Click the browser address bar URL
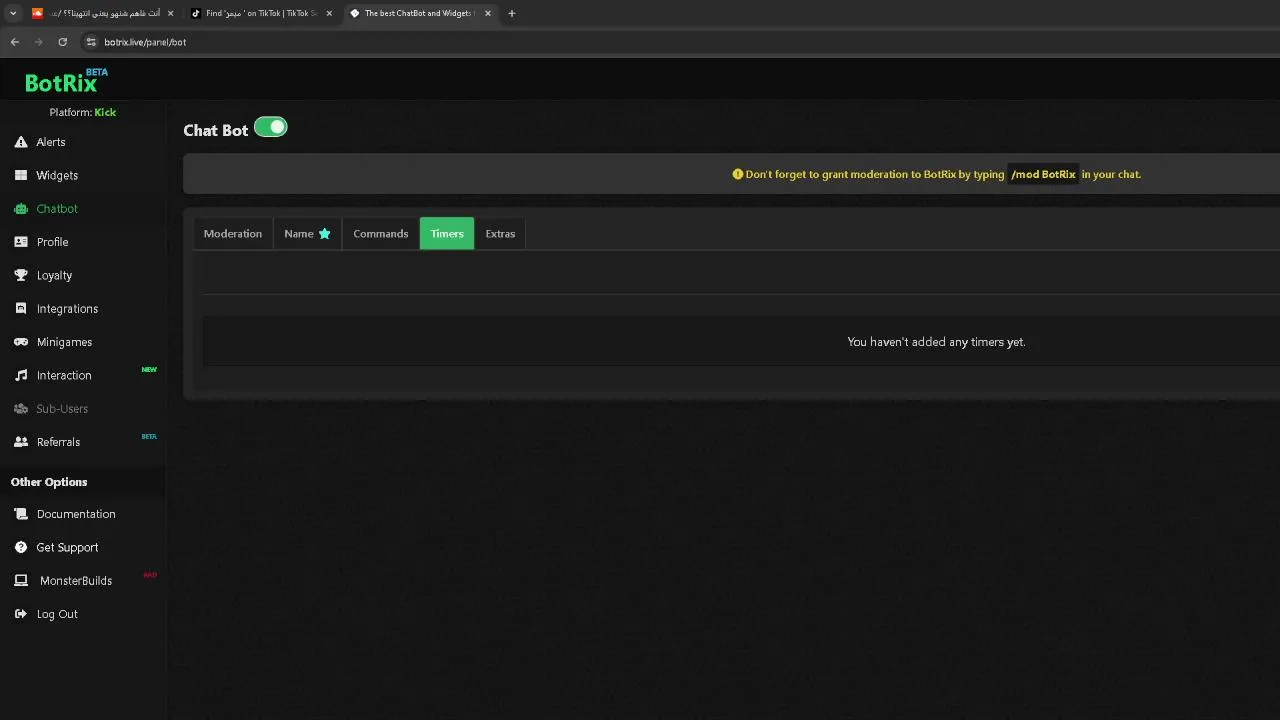The image size is (1280, 720). click(145, 42)
